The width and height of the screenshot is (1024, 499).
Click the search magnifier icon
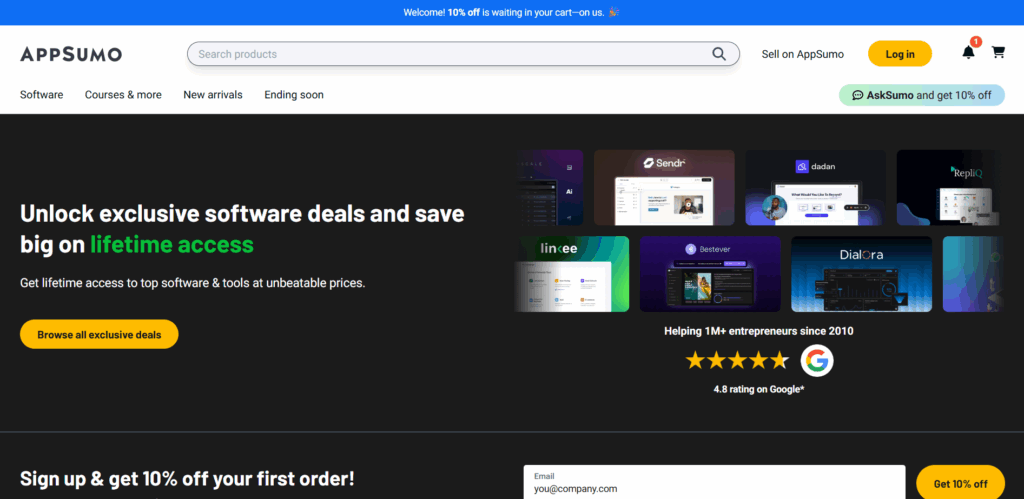click(x=719, y=54)
